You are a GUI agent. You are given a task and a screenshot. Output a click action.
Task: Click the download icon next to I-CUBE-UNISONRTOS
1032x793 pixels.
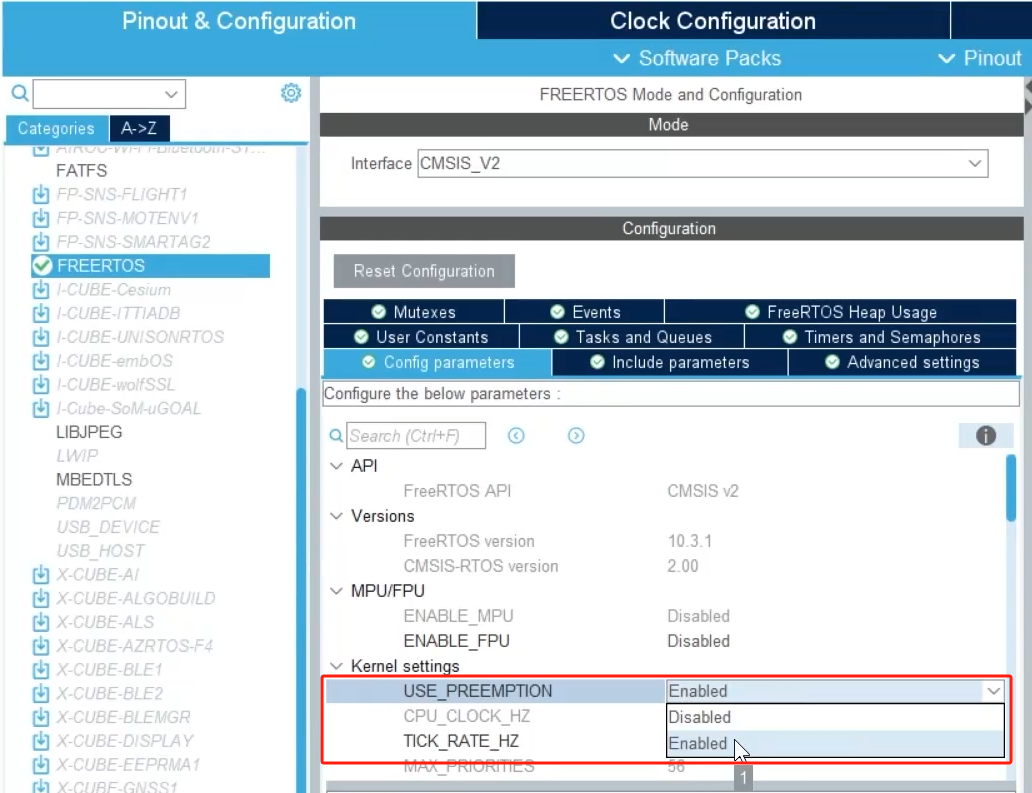click(x=41, y=337)
